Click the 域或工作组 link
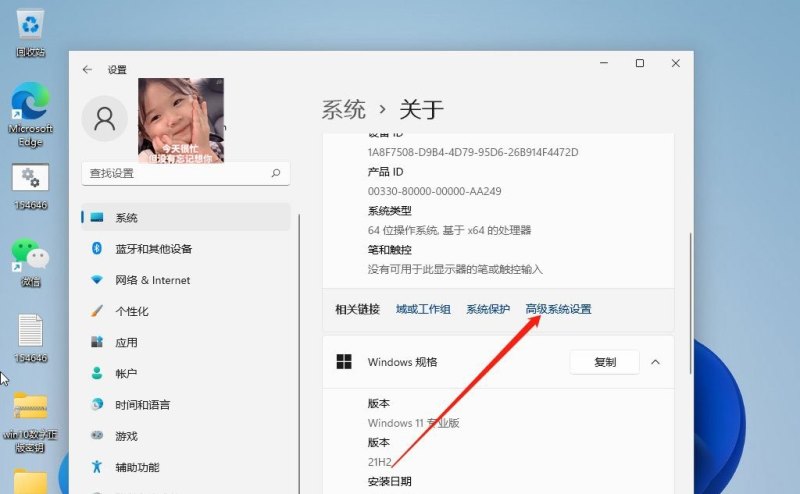The height and width of the screenshot is (494, 800). (x=423, y=309)
